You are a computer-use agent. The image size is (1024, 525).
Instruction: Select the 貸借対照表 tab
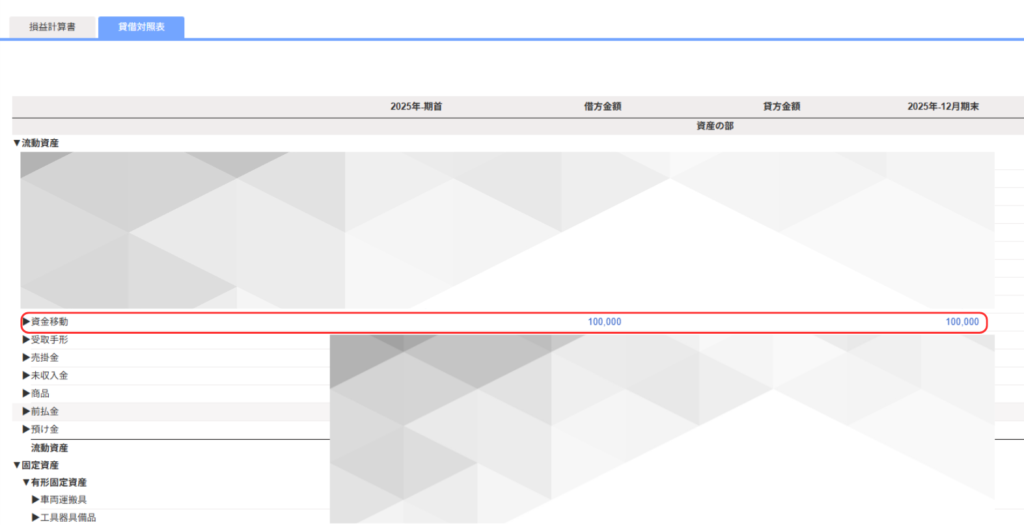coord(141,27)
